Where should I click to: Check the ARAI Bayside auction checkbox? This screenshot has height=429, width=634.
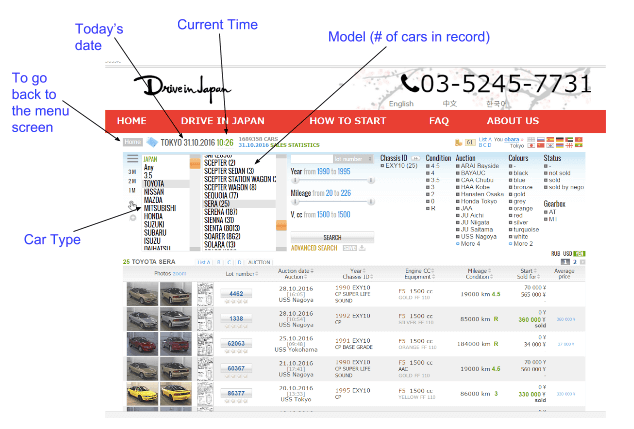tap(458, 166)
